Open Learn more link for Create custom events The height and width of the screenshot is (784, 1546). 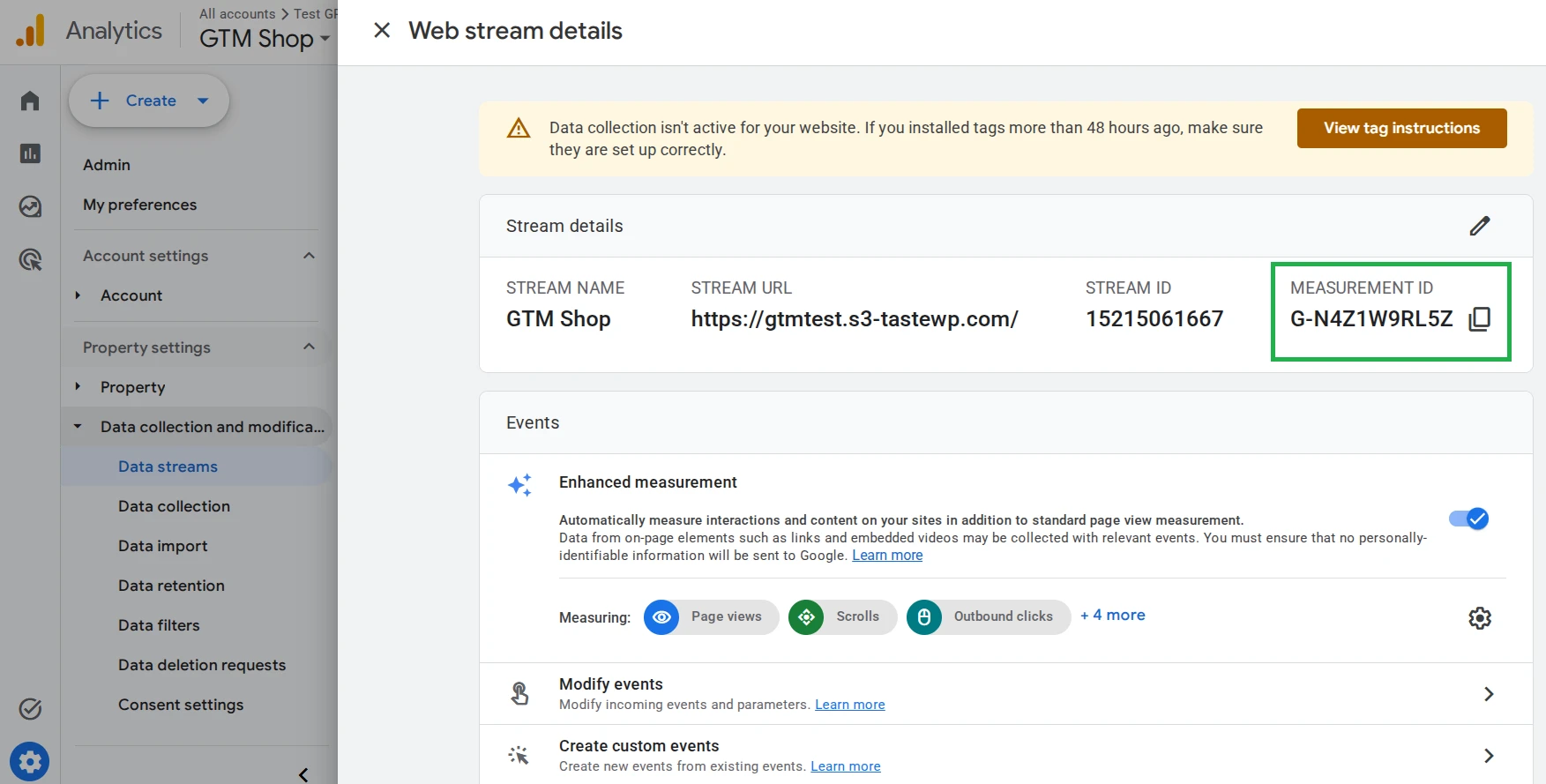pos(846,766)
